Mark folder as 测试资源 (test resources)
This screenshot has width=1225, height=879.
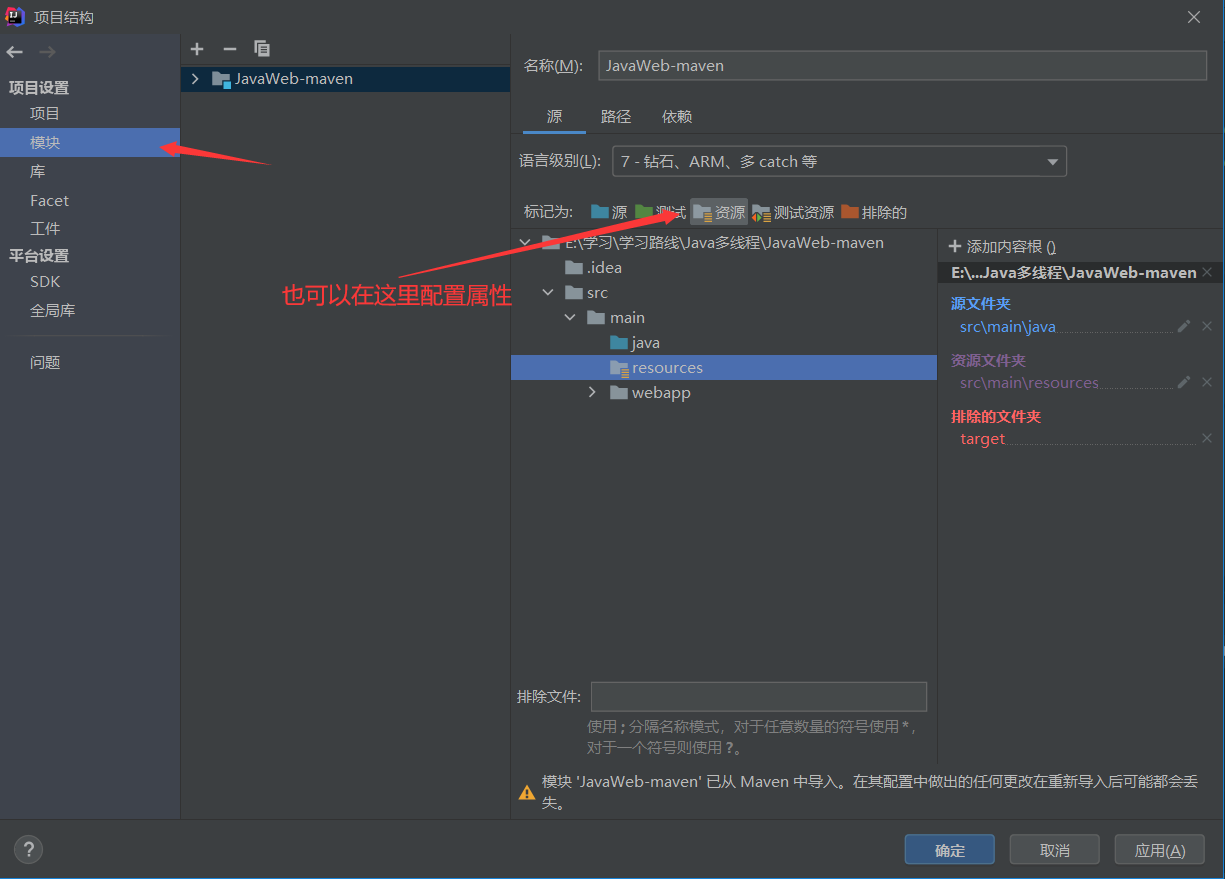(793, 212)
